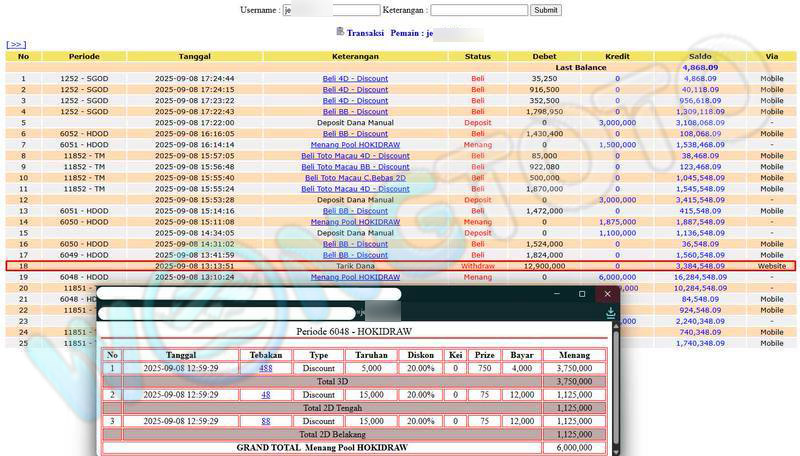Image resolution: width=800 pixels, height=456 pixels.
Task: Click Tebakan number 488 link
Action: click(x=266, y=368)
